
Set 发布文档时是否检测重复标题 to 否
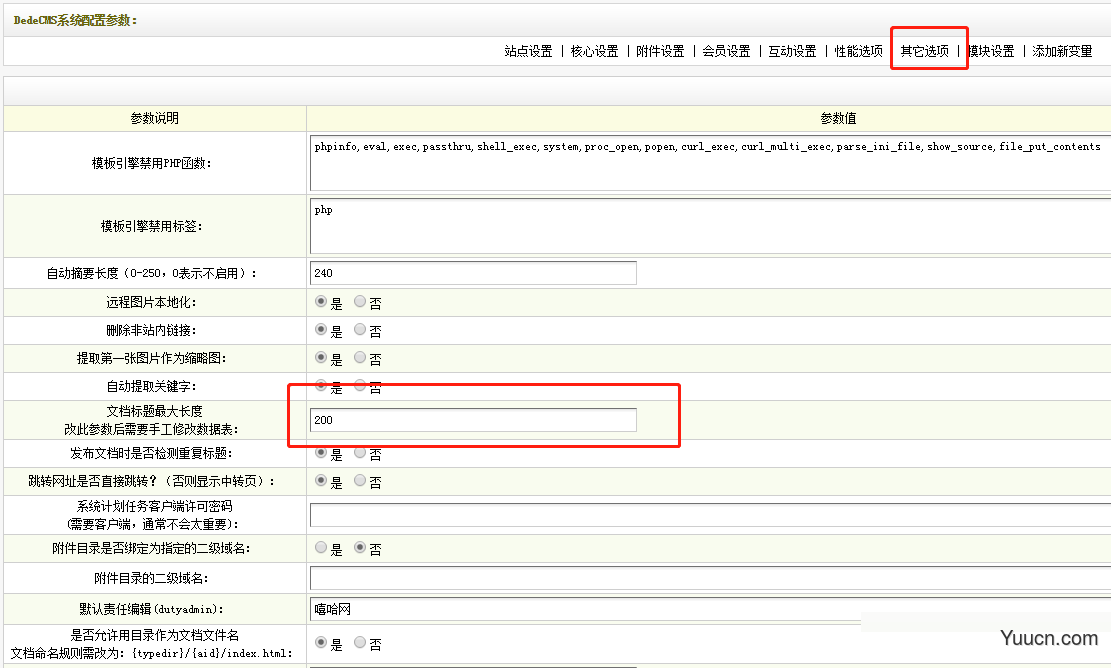coord(360,453)
